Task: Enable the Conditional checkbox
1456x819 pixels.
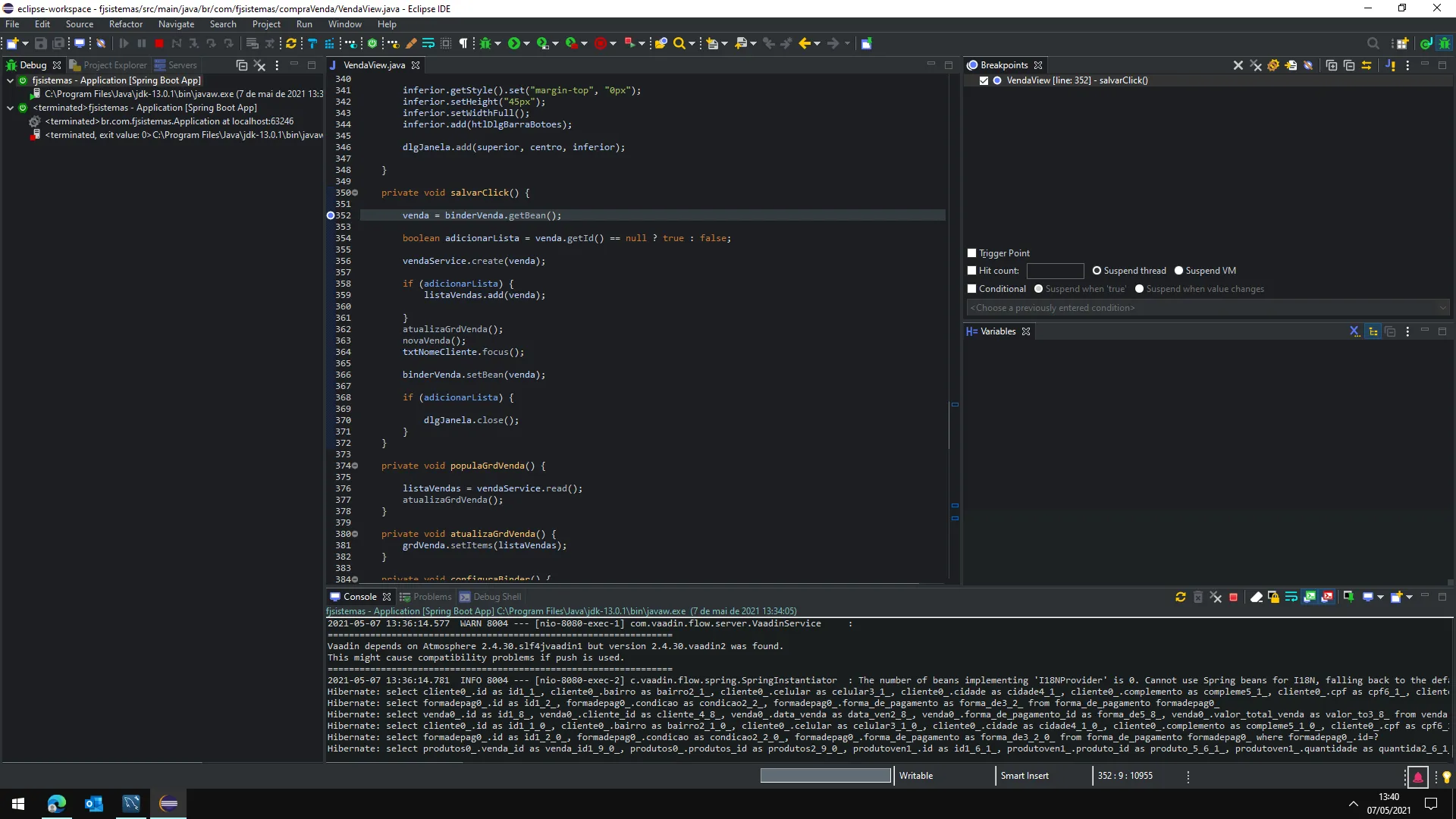Action: (x=972, y=289)
